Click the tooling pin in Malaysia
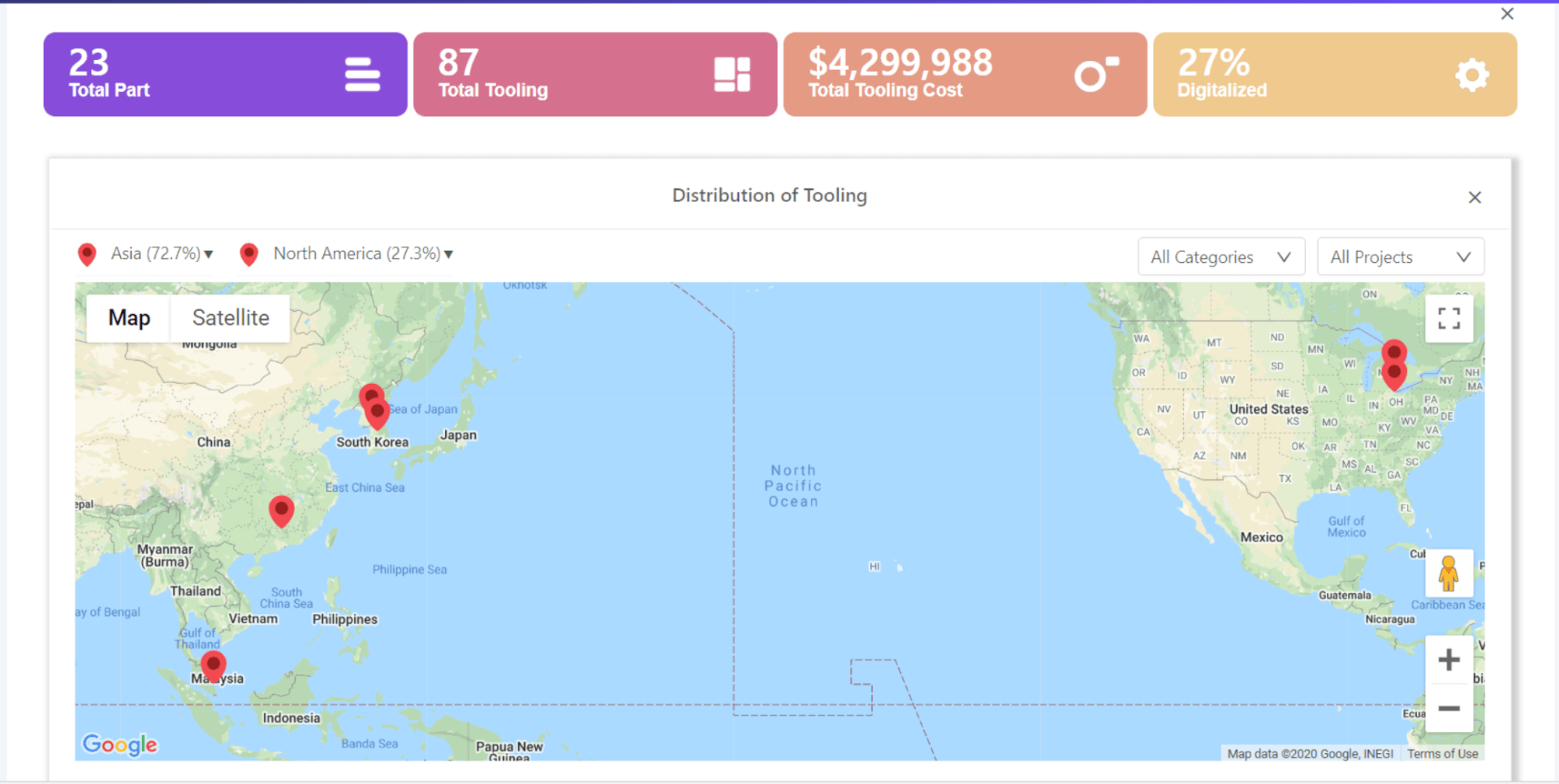The height and width of the screenshot is (784, 1559). (214, 666)
